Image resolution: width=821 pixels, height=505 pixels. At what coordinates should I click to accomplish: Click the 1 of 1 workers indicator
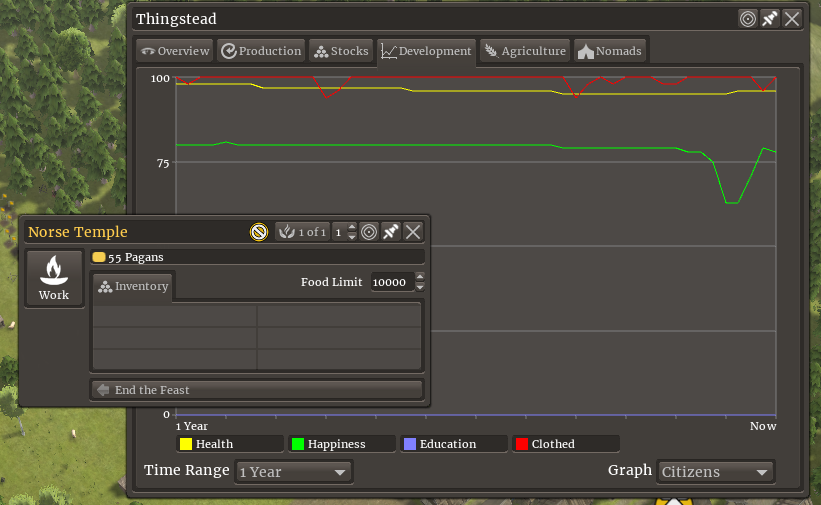click(x=303, y=232)
